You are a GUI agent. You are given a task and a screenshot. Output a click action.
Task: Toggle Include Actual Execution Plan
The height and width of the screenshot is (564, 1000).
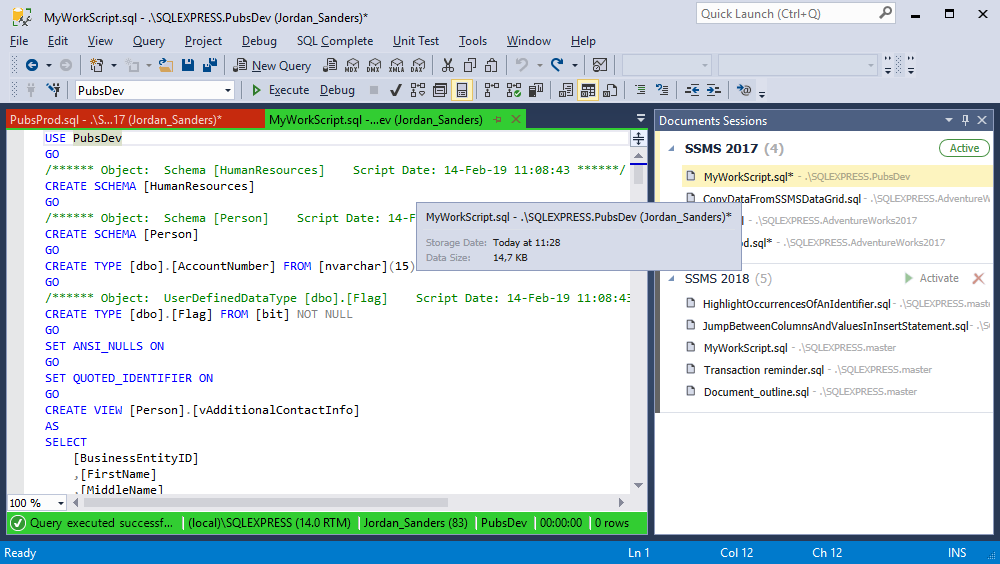click(492, 91)
